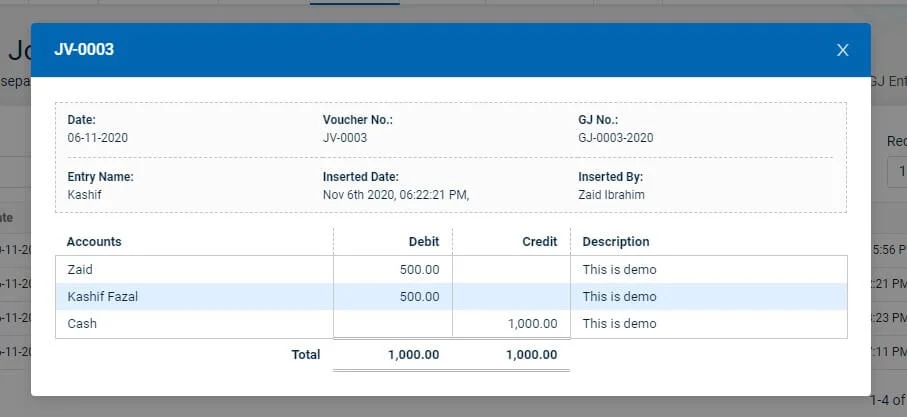Click the date value 06-11-2020

(97, 138)
